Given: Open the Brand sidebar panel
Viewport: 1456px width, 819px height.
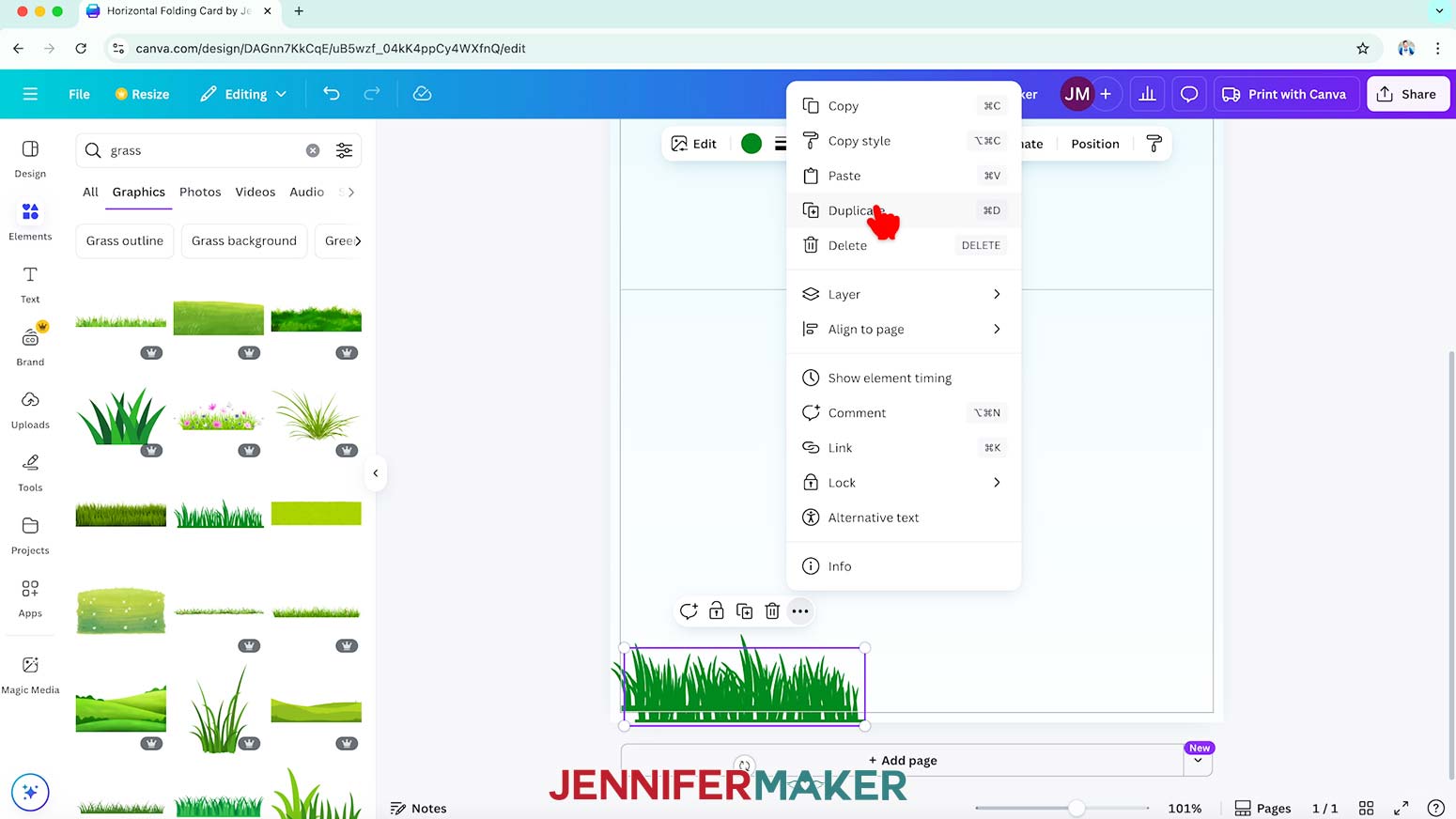Looking at the screenshot, I should click(x=30, y=348).
